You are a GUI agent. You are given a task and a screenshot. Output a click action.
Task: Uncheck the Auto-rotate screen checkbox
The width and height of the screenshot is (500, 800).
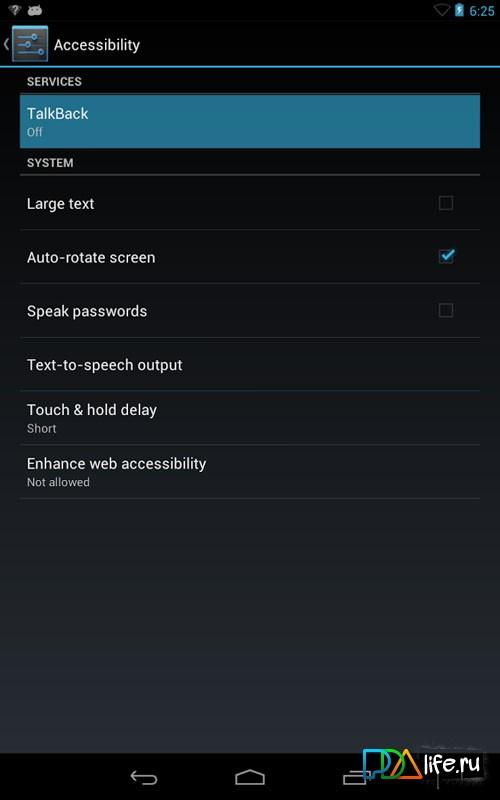coord(446,256)
